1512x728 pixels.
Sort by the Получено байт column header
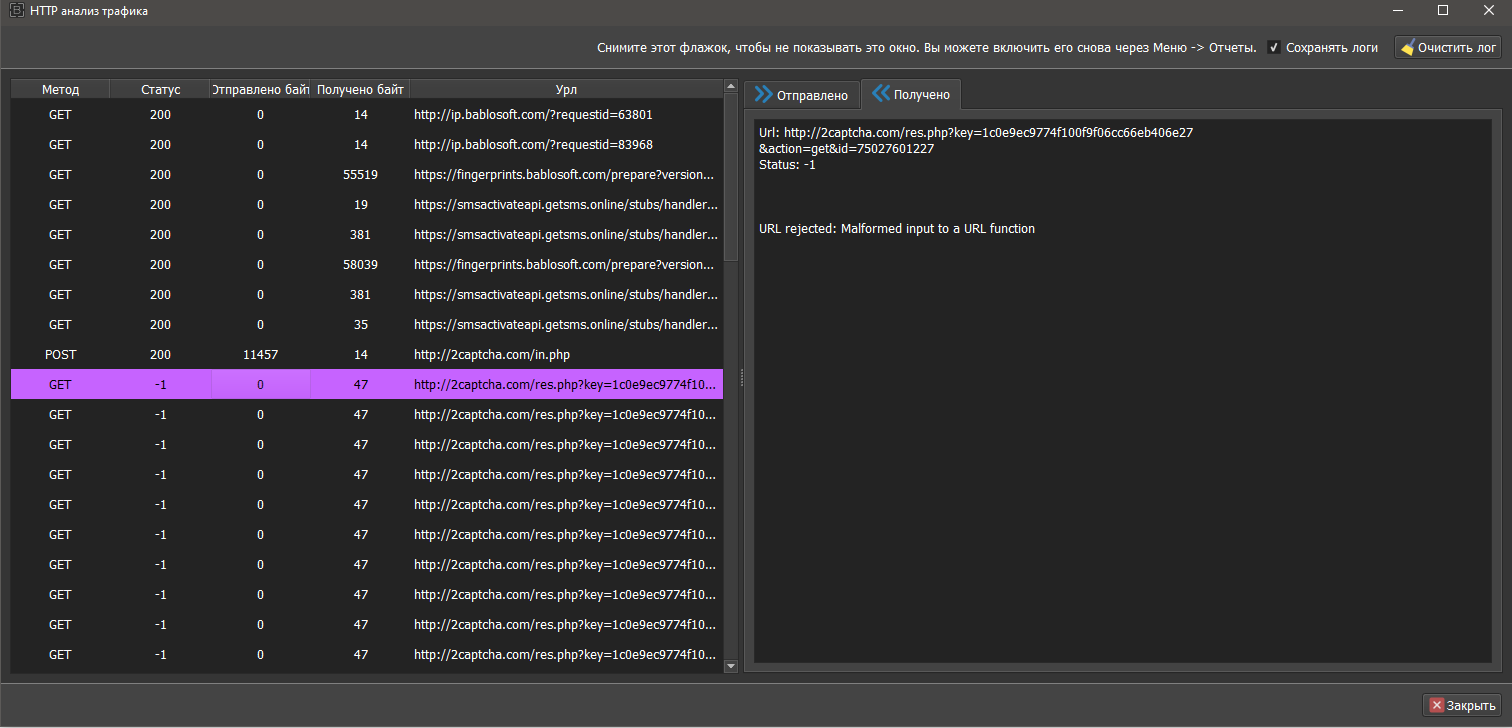pos(360,89)
